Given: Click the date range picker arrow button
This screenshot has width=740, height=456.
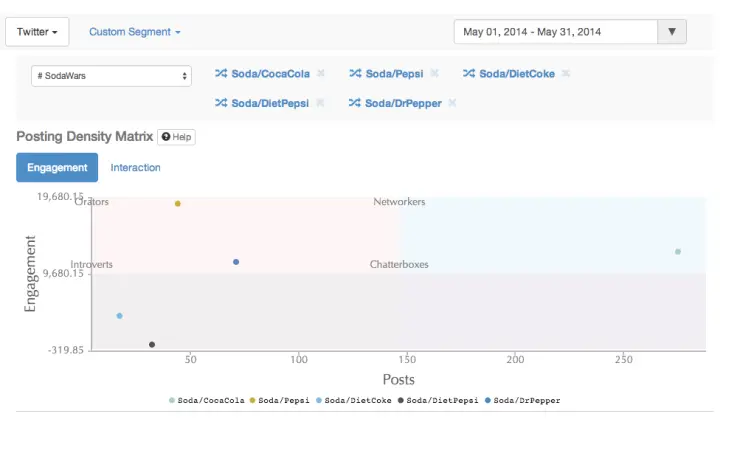Looking at the screenshot, I should pyautogui.click(x=671, y=32).
